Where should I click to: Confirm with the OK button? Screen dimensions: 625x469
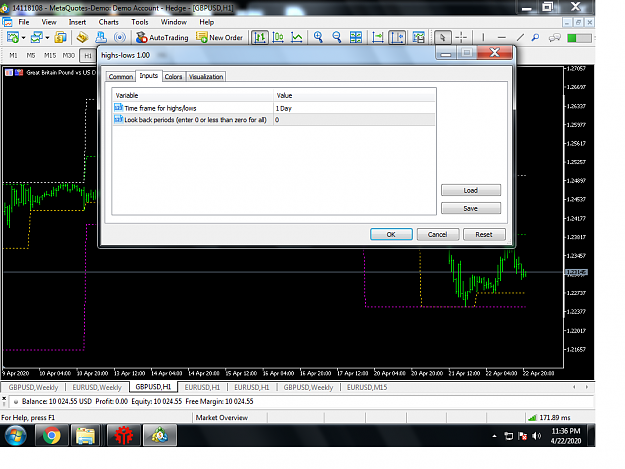click(391, 234)
